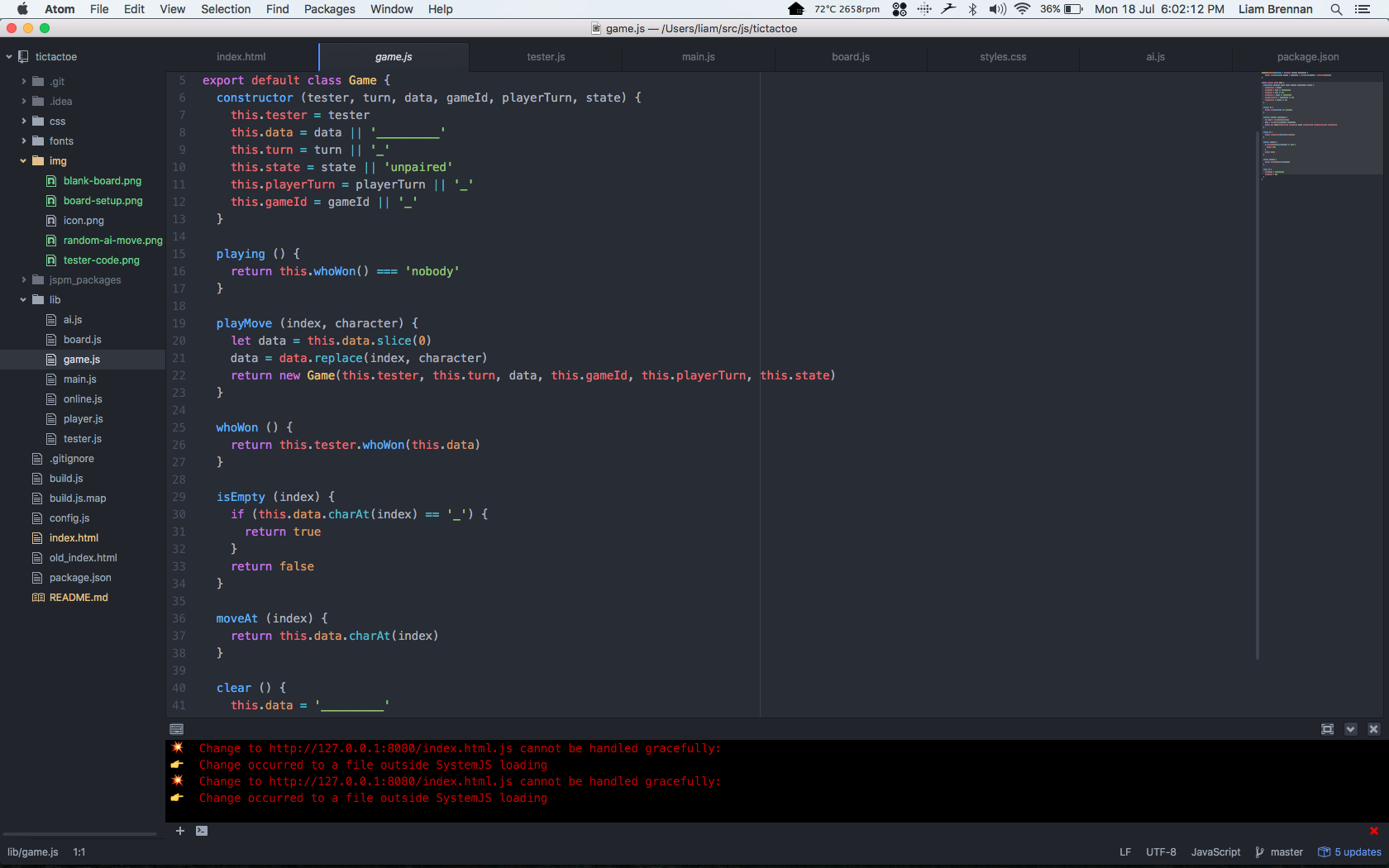Viewport: 1389px width, 868px height.
Task: Click the keyboard icon above terminal output
Action: [176, 729]
